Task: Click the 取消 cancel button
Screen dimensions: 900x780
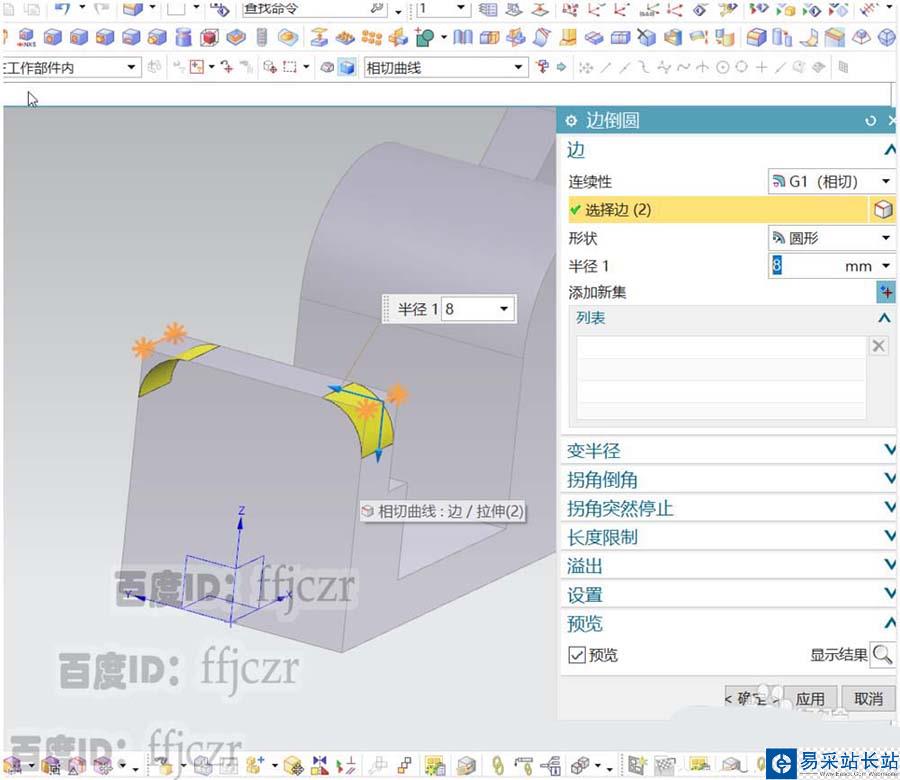Action: 868,698
